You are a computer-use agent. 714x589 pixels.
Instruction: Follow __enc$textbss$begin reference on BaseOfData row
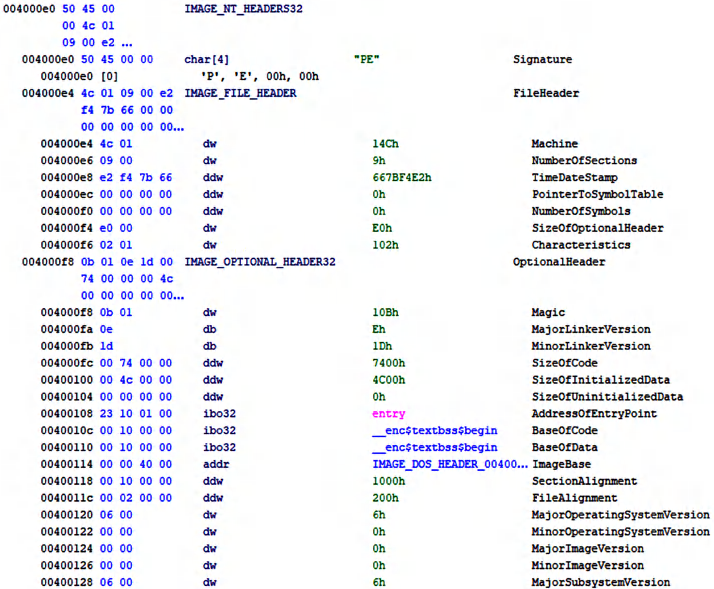click(434, 448)
